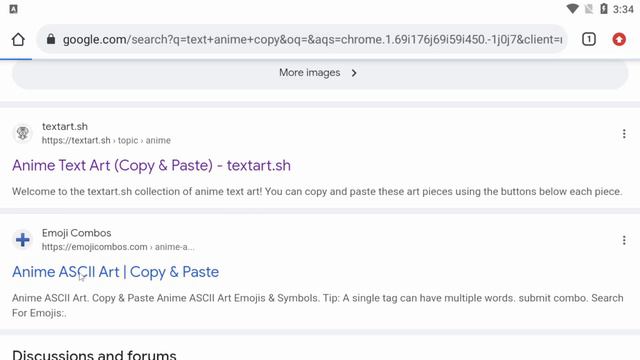This screenshot has height=360, width=640.
Task: Tap the chevron next to More images
Action: point(354,73)
